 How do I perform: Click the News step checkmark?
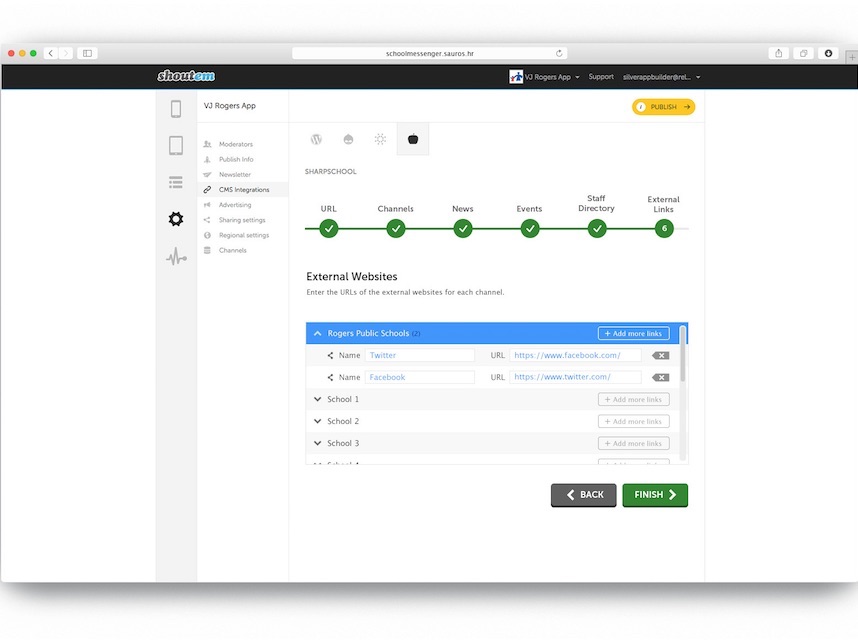point(463,229)
